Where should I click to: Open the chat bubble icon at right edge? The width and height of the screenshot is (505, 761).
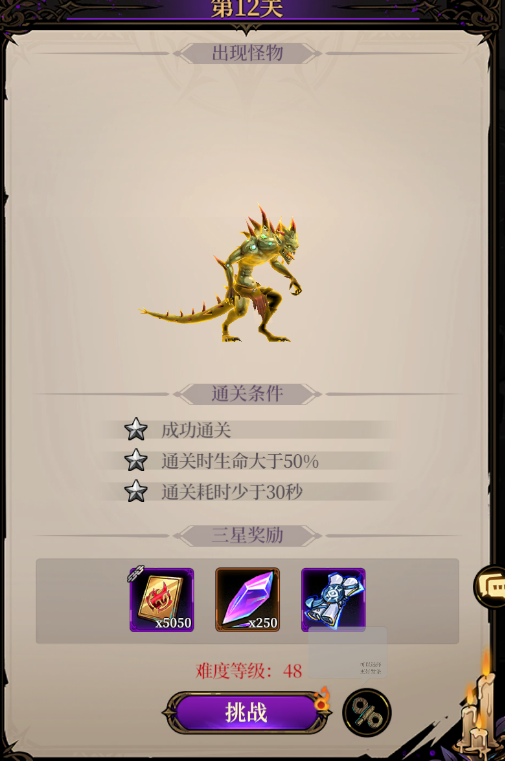(x=490, y=587)
